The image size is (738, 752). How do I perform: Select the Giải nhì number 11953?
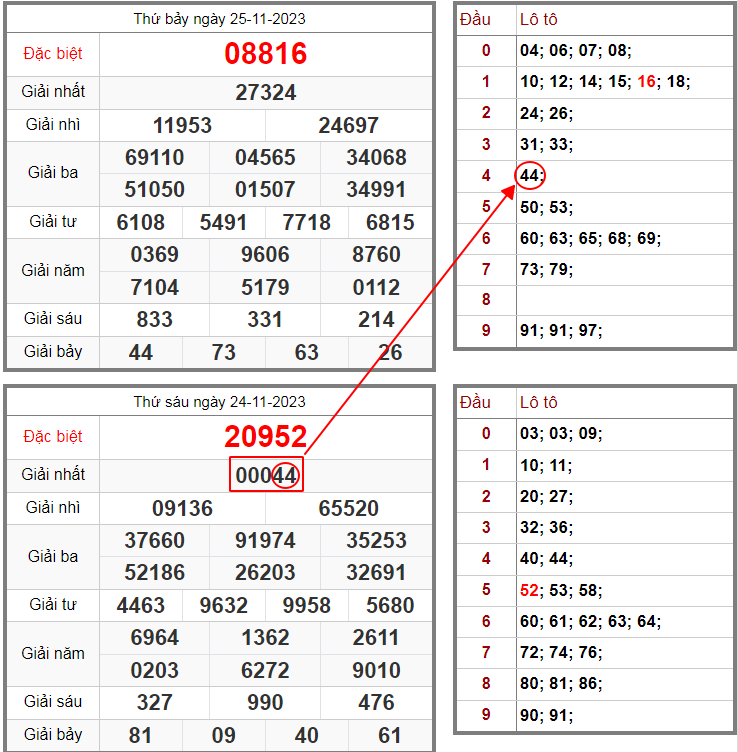[182, 125]
